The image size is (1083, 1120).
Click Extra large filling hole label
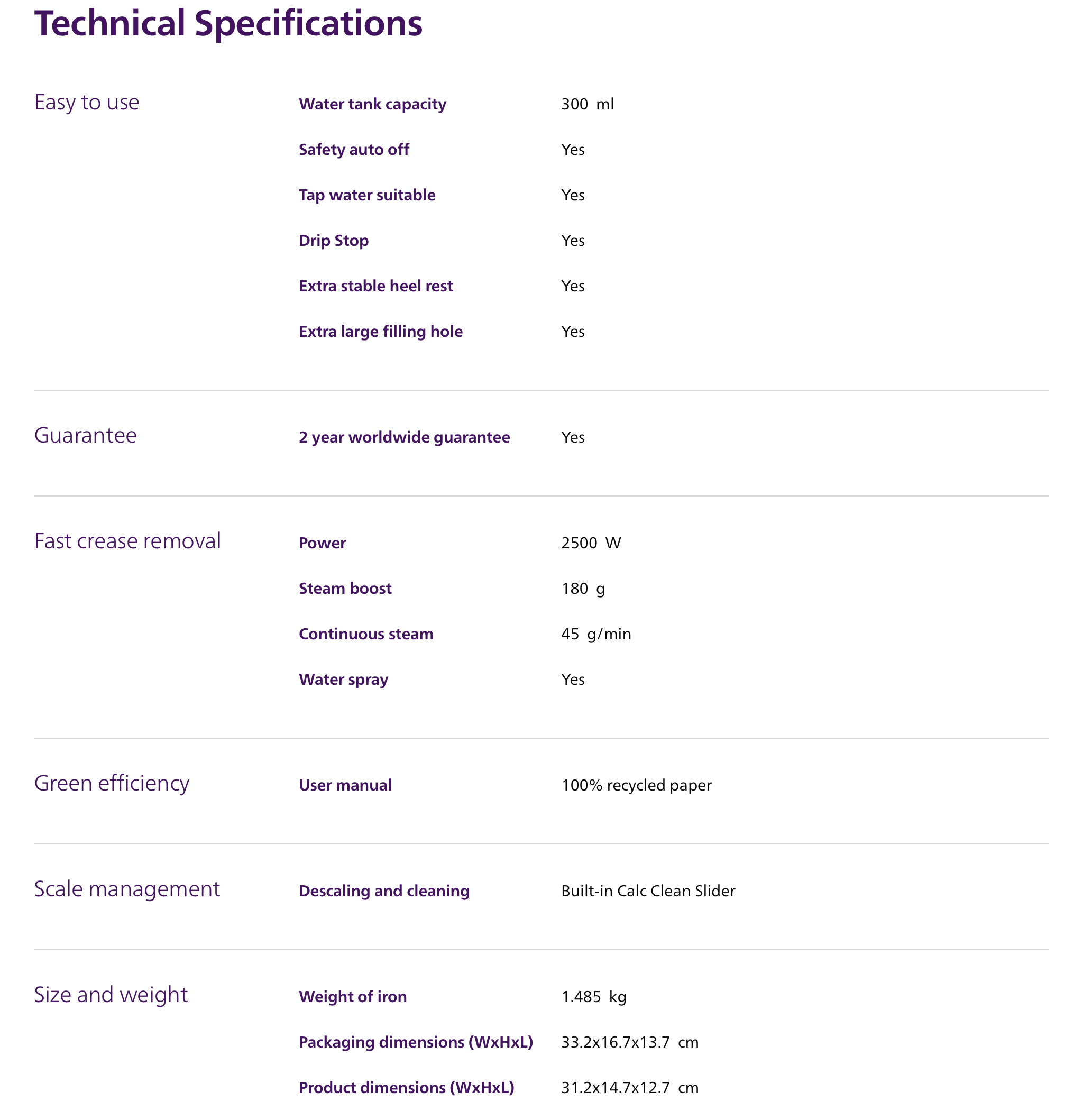[381, 332]
